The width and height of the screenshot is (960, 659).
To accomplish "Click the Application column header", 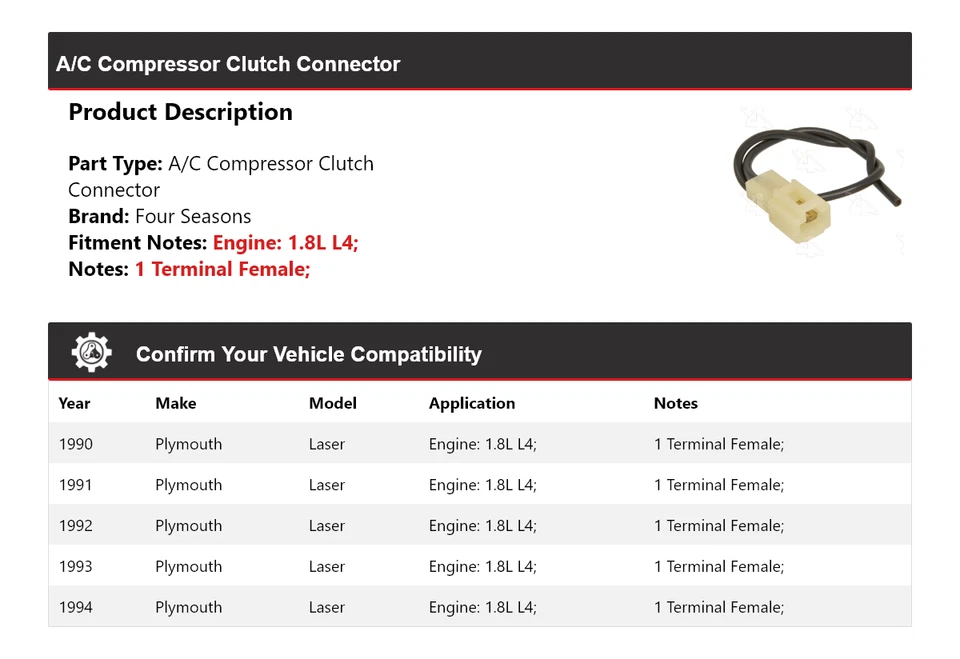I will pyautogui.click(x=472, y=403).
